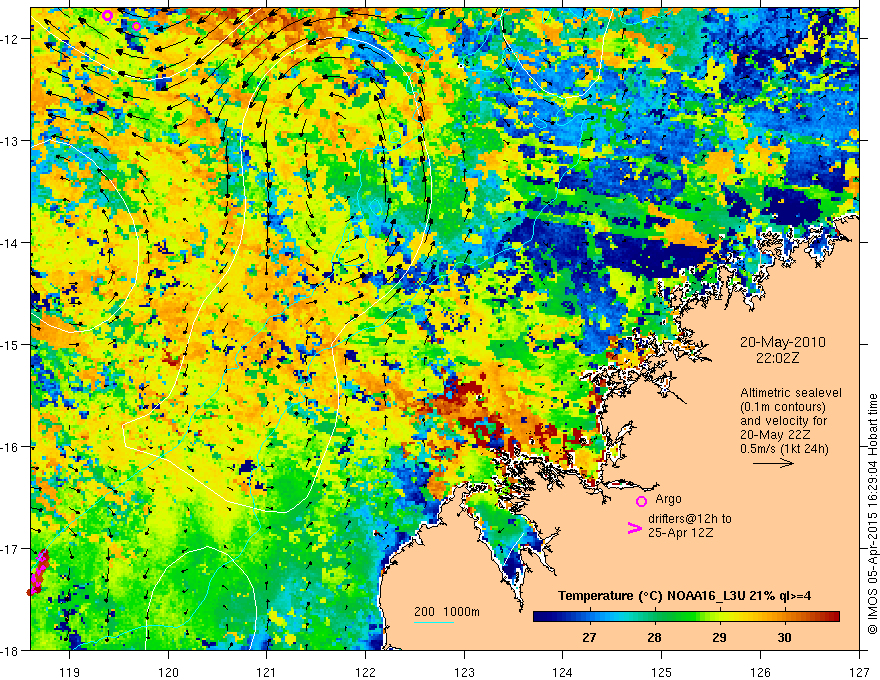Click the '29' color bar tick label
880x680 pixels.
pos(719,637)
